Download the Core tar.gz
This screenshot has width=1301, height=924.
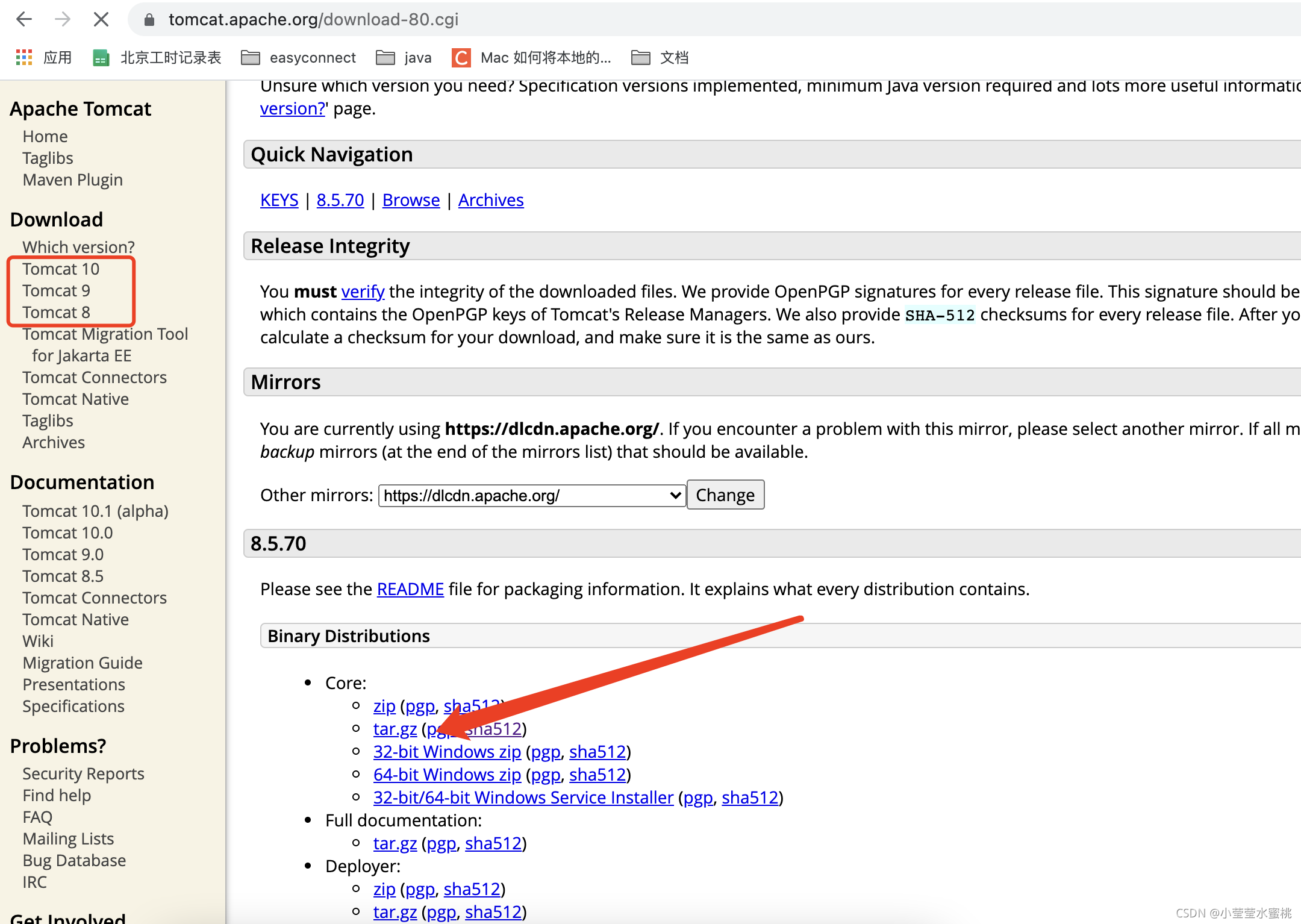[395, 729]
